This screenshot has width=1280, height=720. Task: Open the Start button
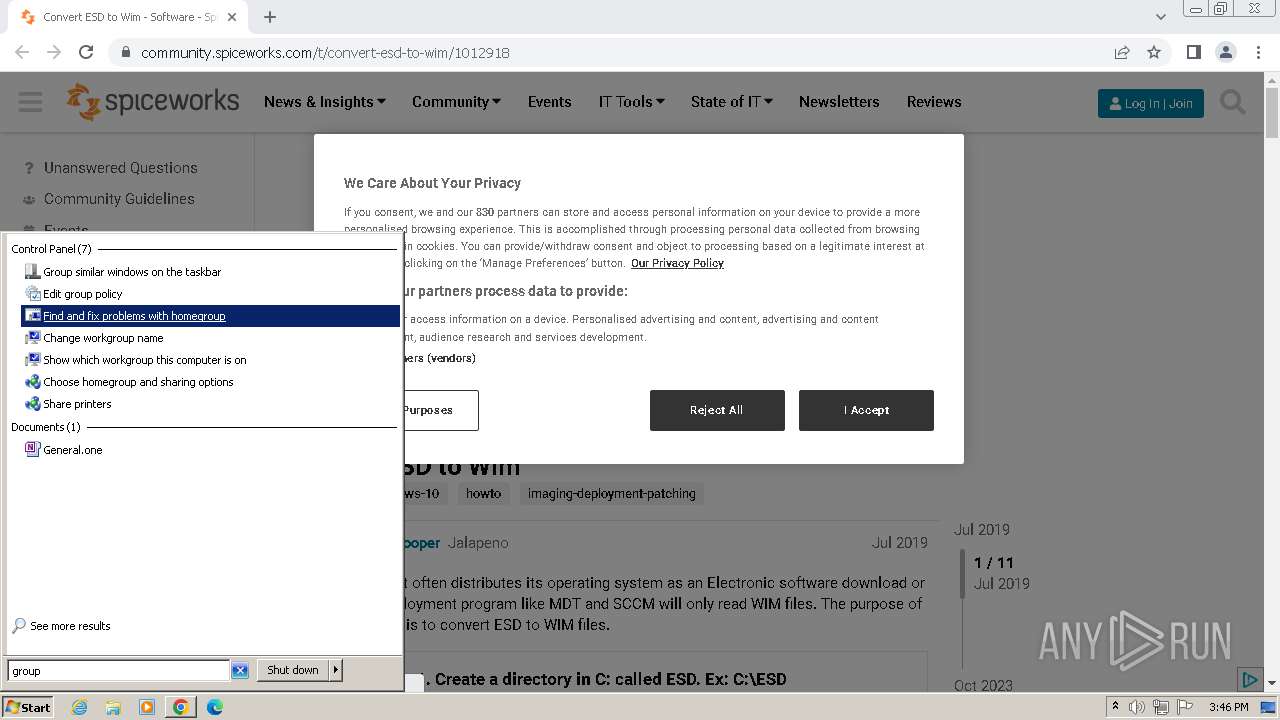tap(28, 707)
